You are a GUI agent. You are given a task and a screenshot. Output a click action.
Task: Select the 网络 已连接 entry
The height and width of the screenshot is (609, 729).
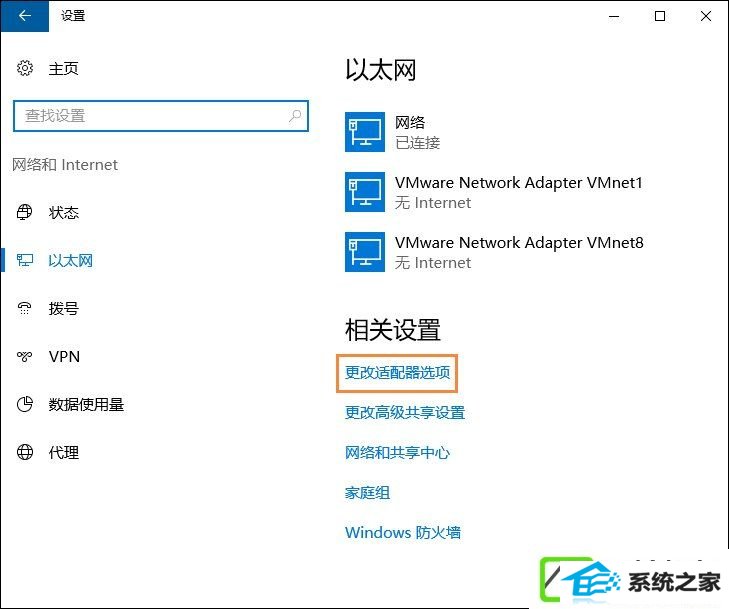pyautogui.click(x=392, y=132)
